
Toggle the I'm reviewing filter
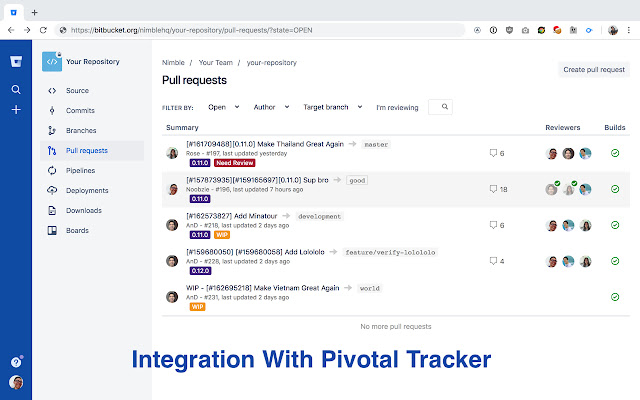point(397,107)
